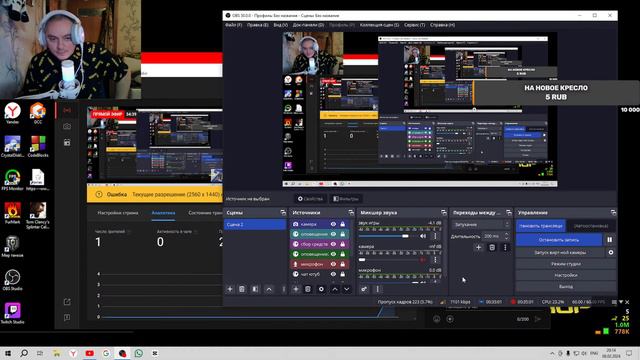The height and width of the screenshot is (360, 640).
Task: Unlock the green оповещения source
Action: point(343,254)
